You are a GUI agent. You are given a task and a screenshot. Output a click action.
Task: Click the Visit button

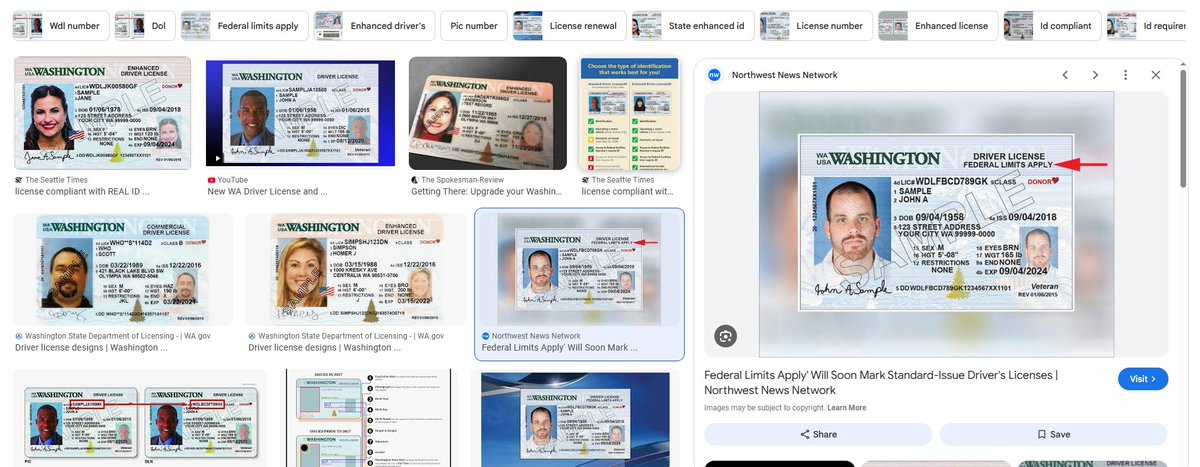1142,379
